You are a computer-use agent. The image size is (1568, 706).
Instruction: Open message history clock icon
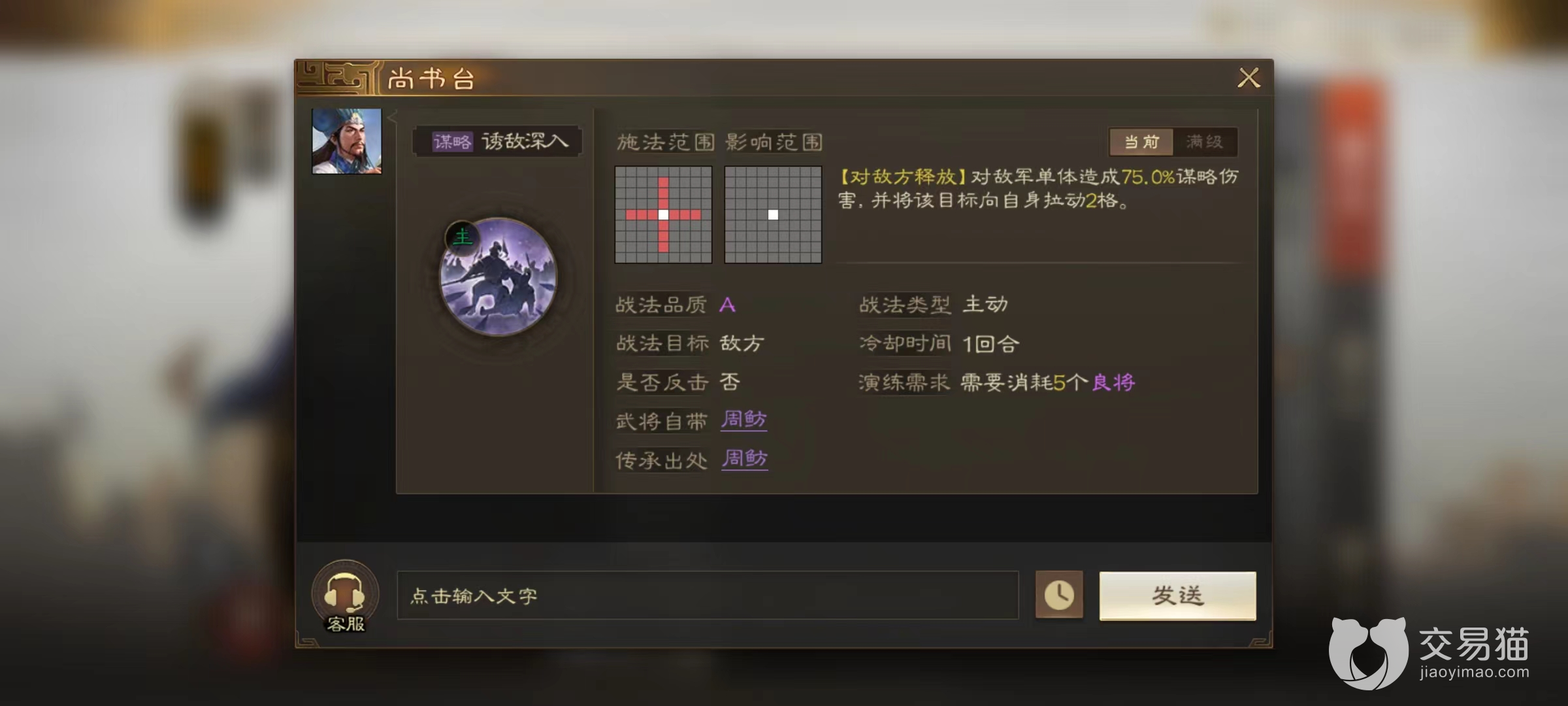(x=1059, y=595)
